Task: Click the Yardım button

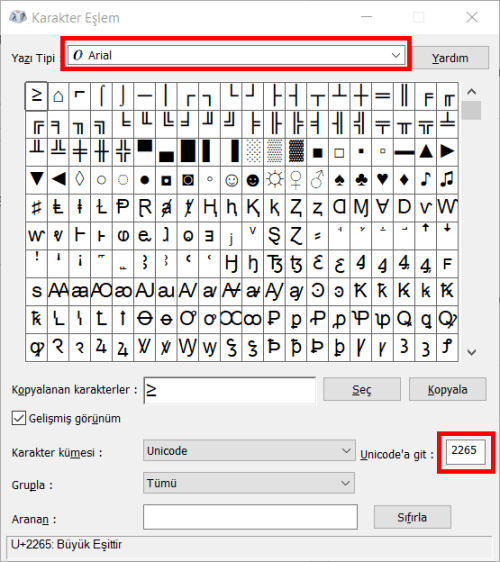Action: tap(450, 58)
